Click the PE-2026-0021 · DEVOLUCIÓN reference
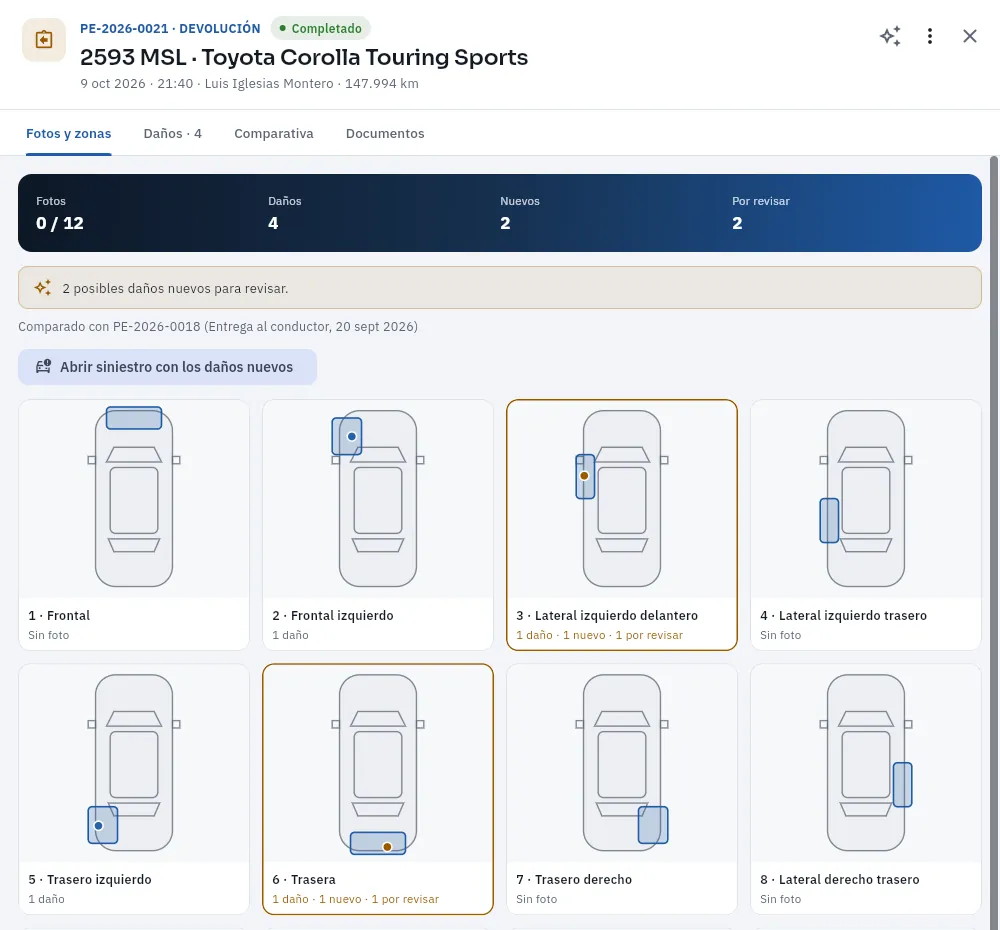Image resolution: width=1000 pixels, height=930 pixels. click(170, 28)
